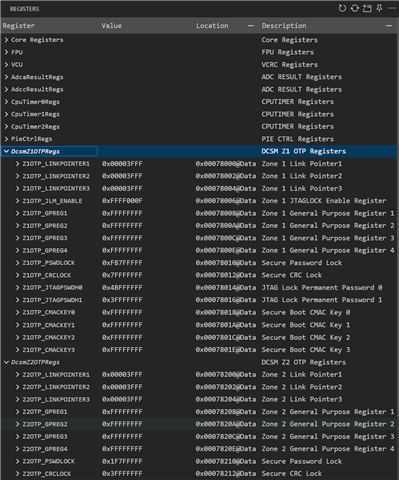399x480 pixels.
Task: Toggle continuous refresh circular-arrows icon
Action: pyautogui.click(x=355, y=8)
